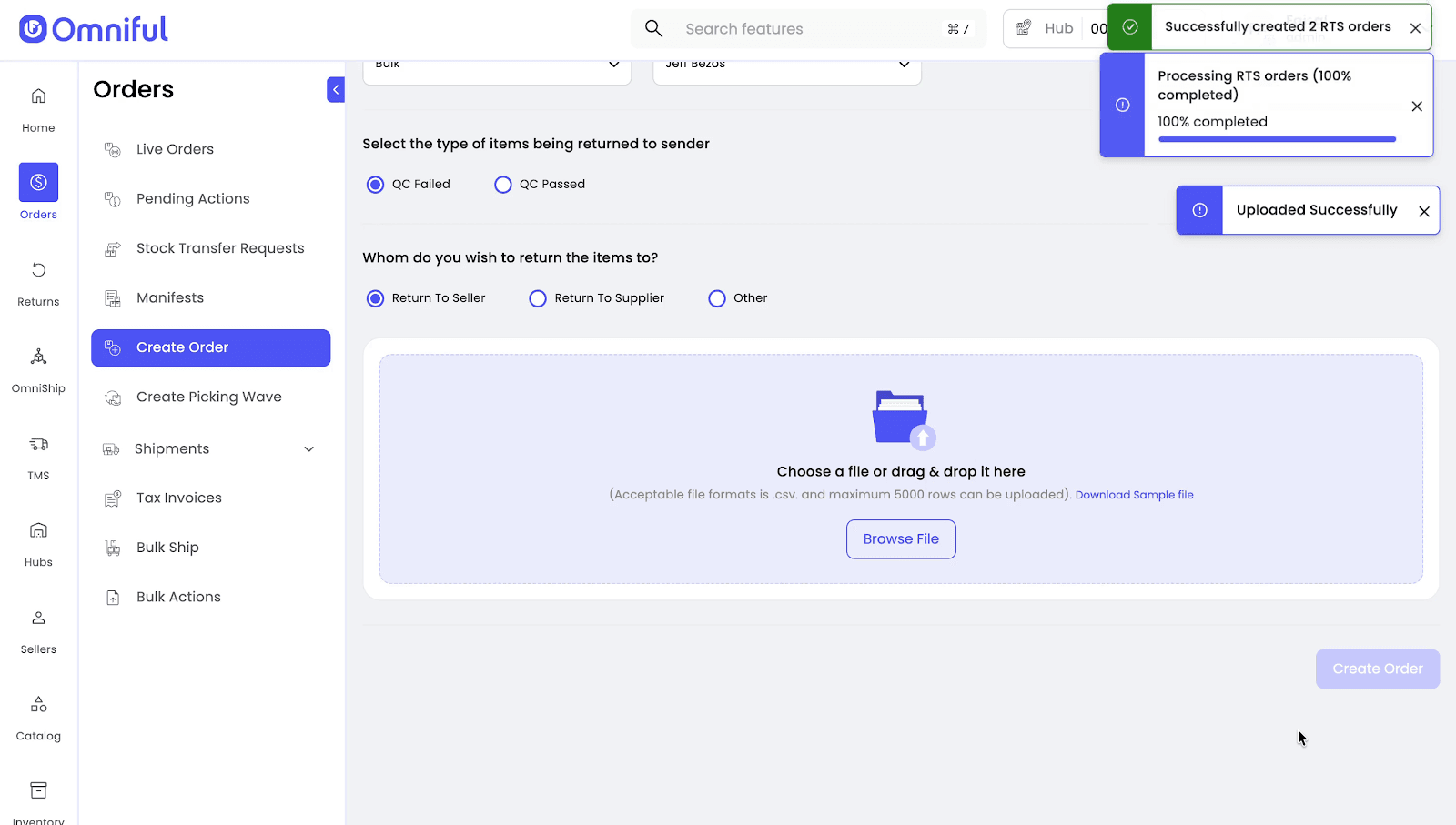Viewport: 1456px width, 825px height.
Task: Expand the Shipments submenu
Action: tap(308, 449)
